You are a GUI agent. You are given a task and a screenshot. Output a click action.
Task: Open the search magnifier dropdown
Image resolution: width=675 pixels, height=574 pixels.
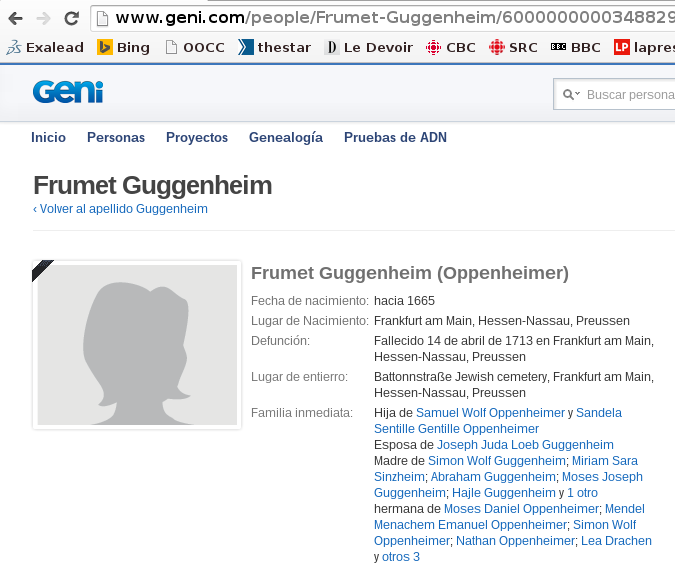[571, 95]
